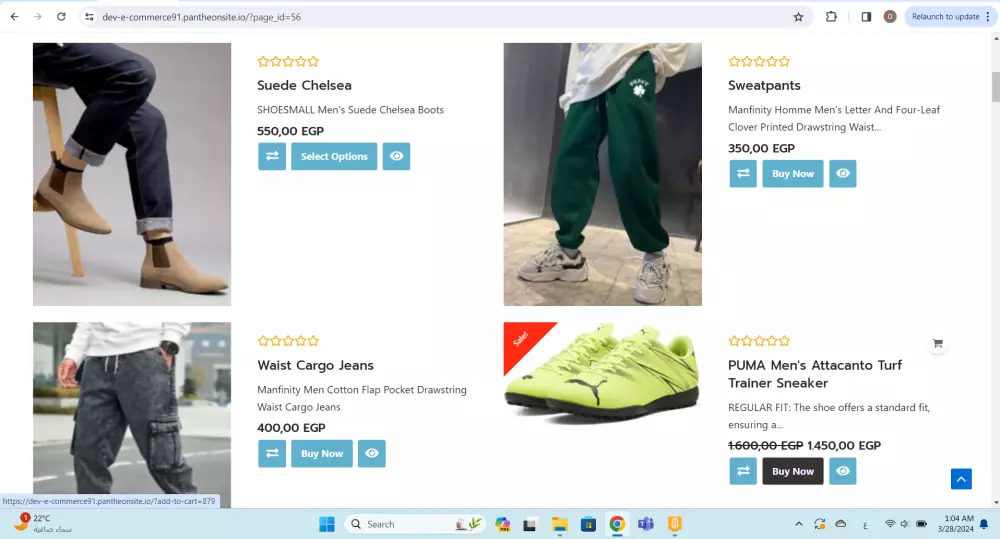Show hidden system tray icons
The image size is (1000, 539).
pyautogui.click(x=798, y=524)
